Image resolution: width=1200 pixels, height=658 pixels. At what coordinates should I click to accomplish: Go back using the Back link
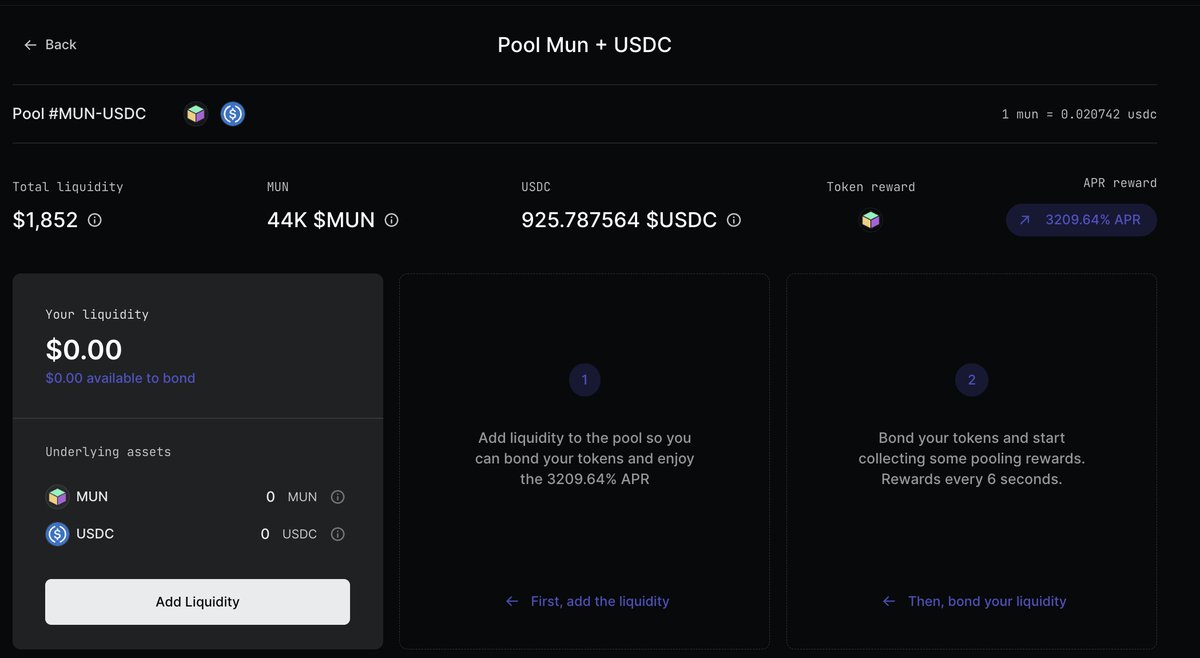50,45
